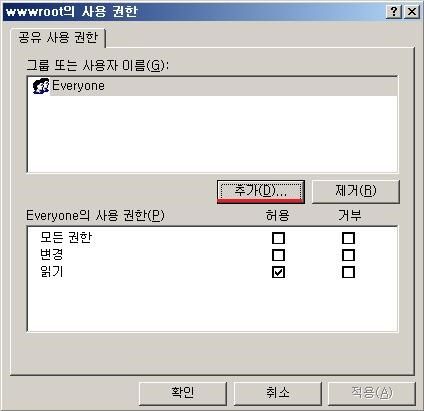Confirm with the 확인 button
This screenshot has width=424, height=411.
point(183,393)
